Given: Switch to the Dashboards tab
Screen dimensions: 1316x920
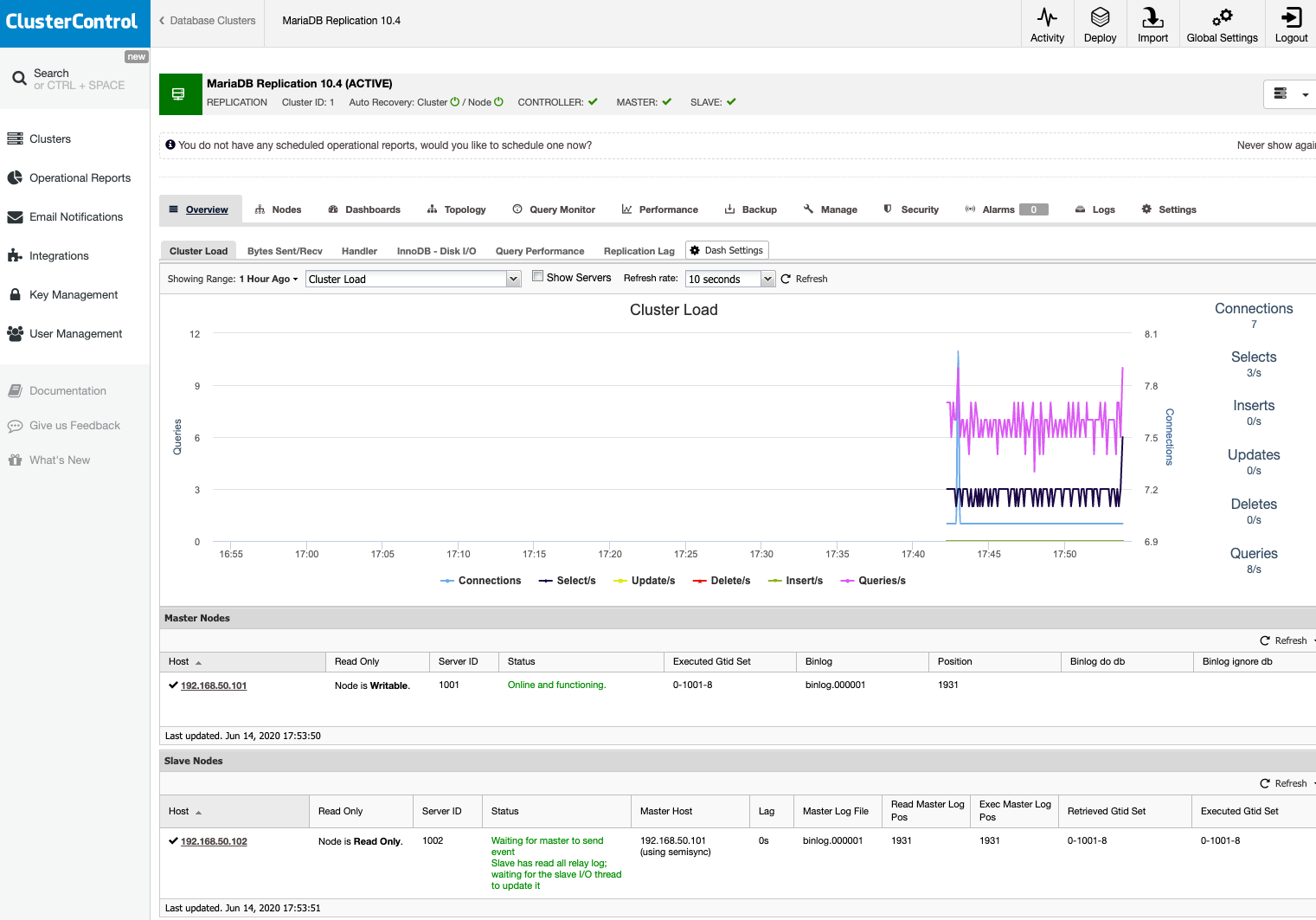Looking at the screenshot, I should 364,209.
